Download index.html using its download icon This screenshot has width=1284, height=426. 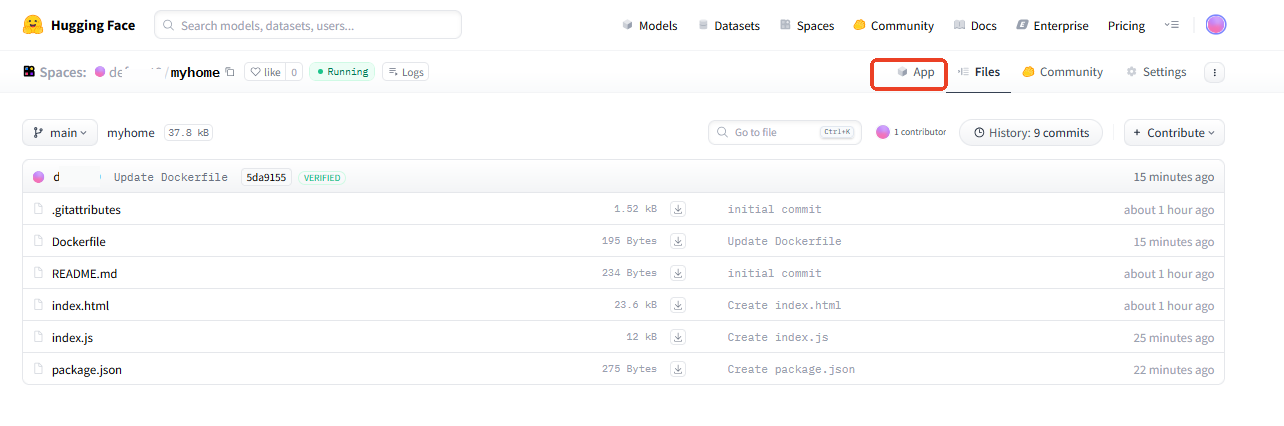pos(678,305)
